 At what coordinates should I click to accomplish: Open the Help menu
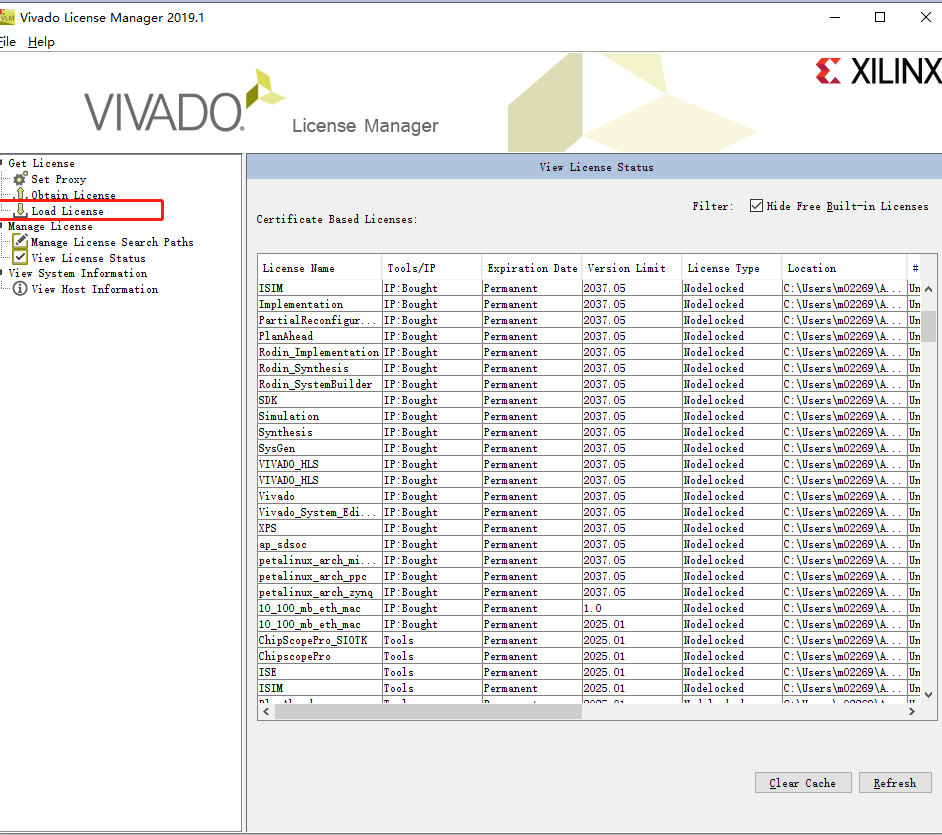[x=41, y=42]
